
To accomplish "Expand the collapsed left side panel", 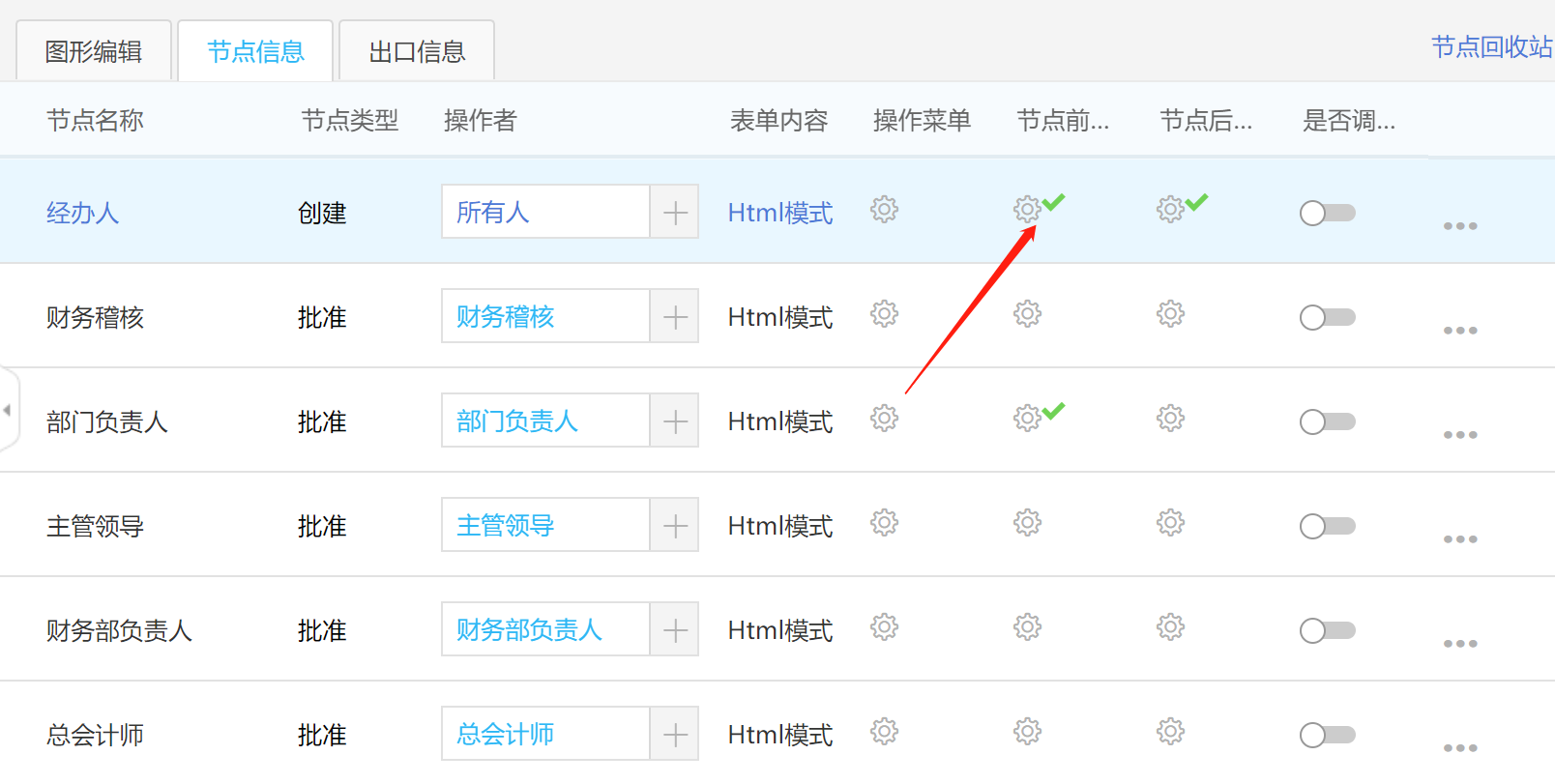I will pos(8,410).
